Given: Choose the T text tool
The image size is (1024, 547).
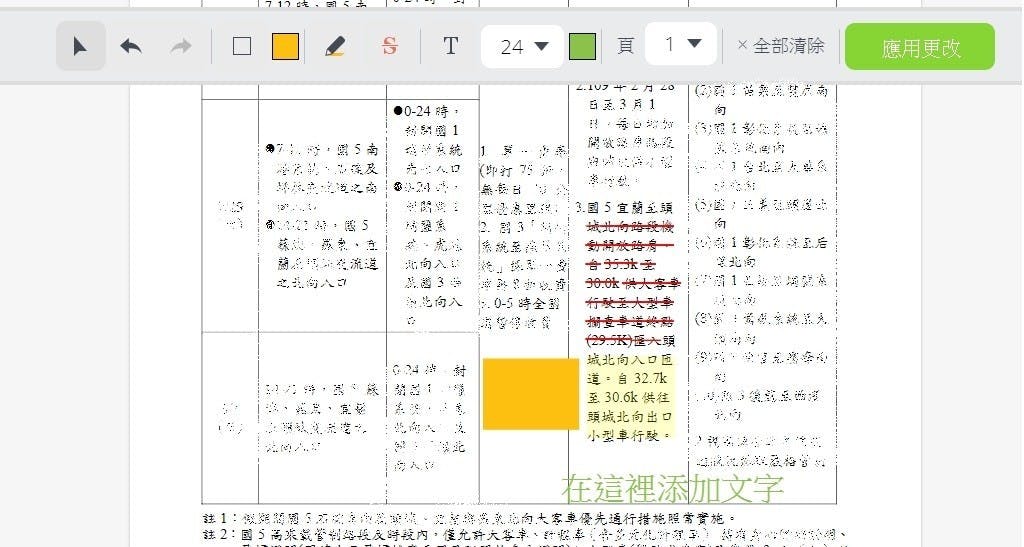Looking at the screenshot, I should (451, 46).
